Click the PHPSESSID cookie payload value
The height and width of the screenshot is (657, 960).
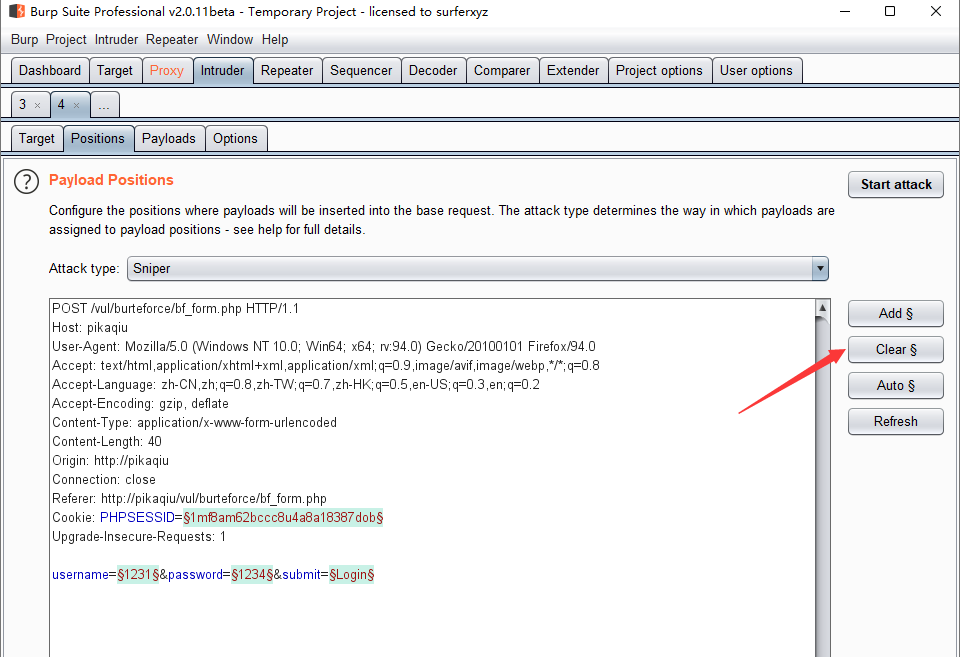(x=283, y=518)
